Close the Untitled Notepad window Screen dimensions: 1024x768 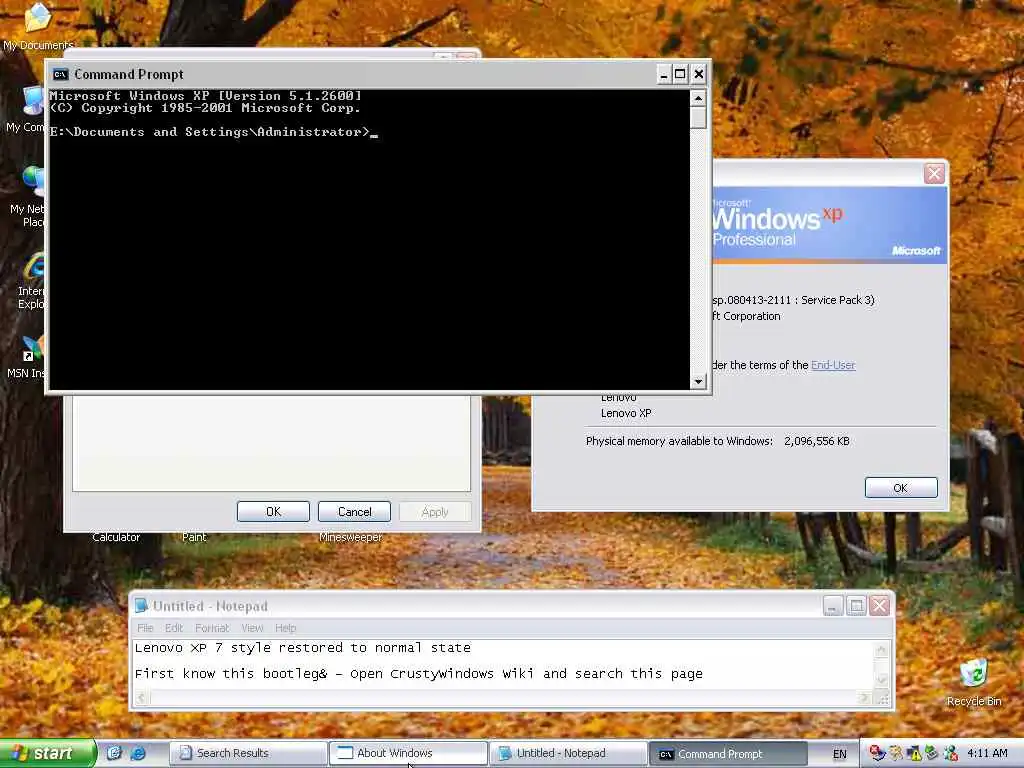pos(880,606)
